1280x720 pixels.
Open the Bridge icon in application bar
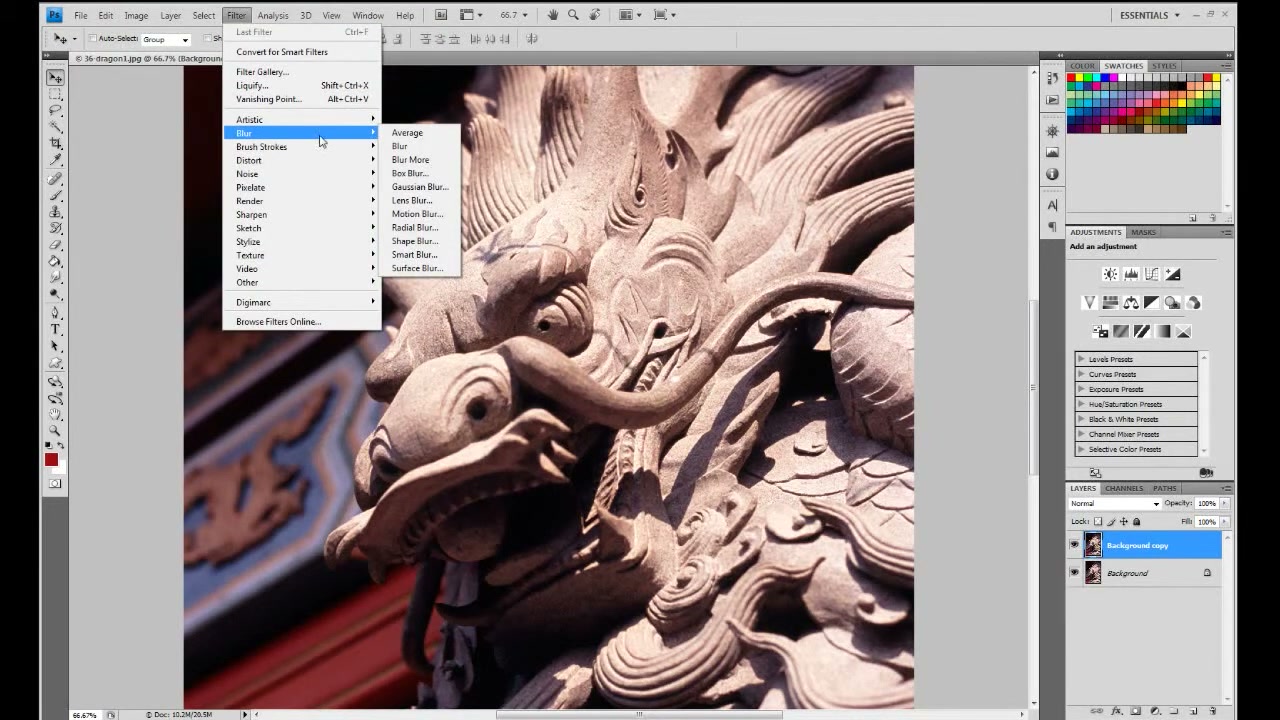[x=441, y=15]
